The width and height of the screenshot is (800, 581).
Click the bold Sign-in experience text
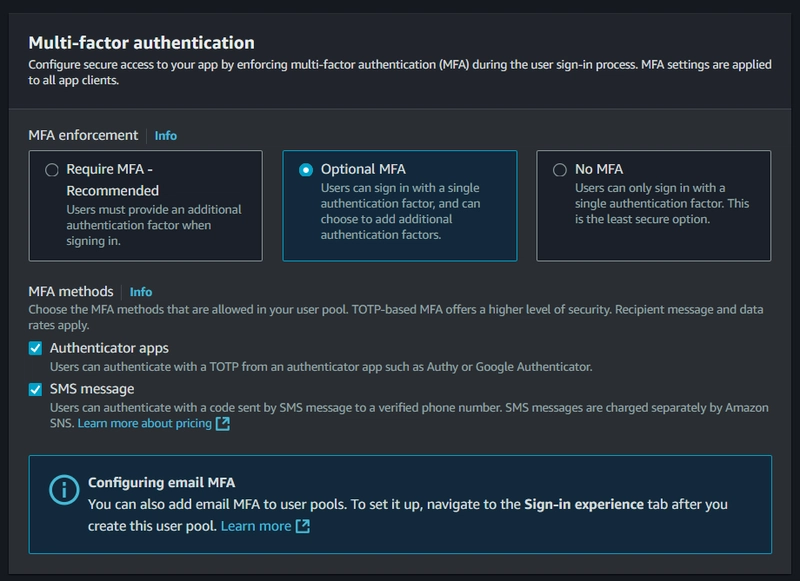584,505
